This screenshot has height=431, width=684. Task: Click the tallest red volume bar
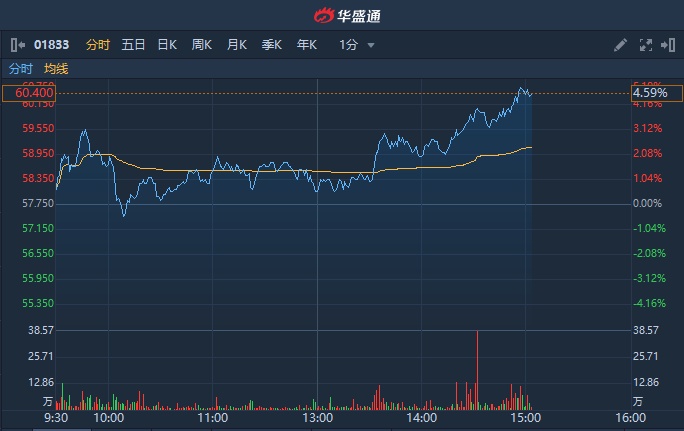click(x=477, y=370)
